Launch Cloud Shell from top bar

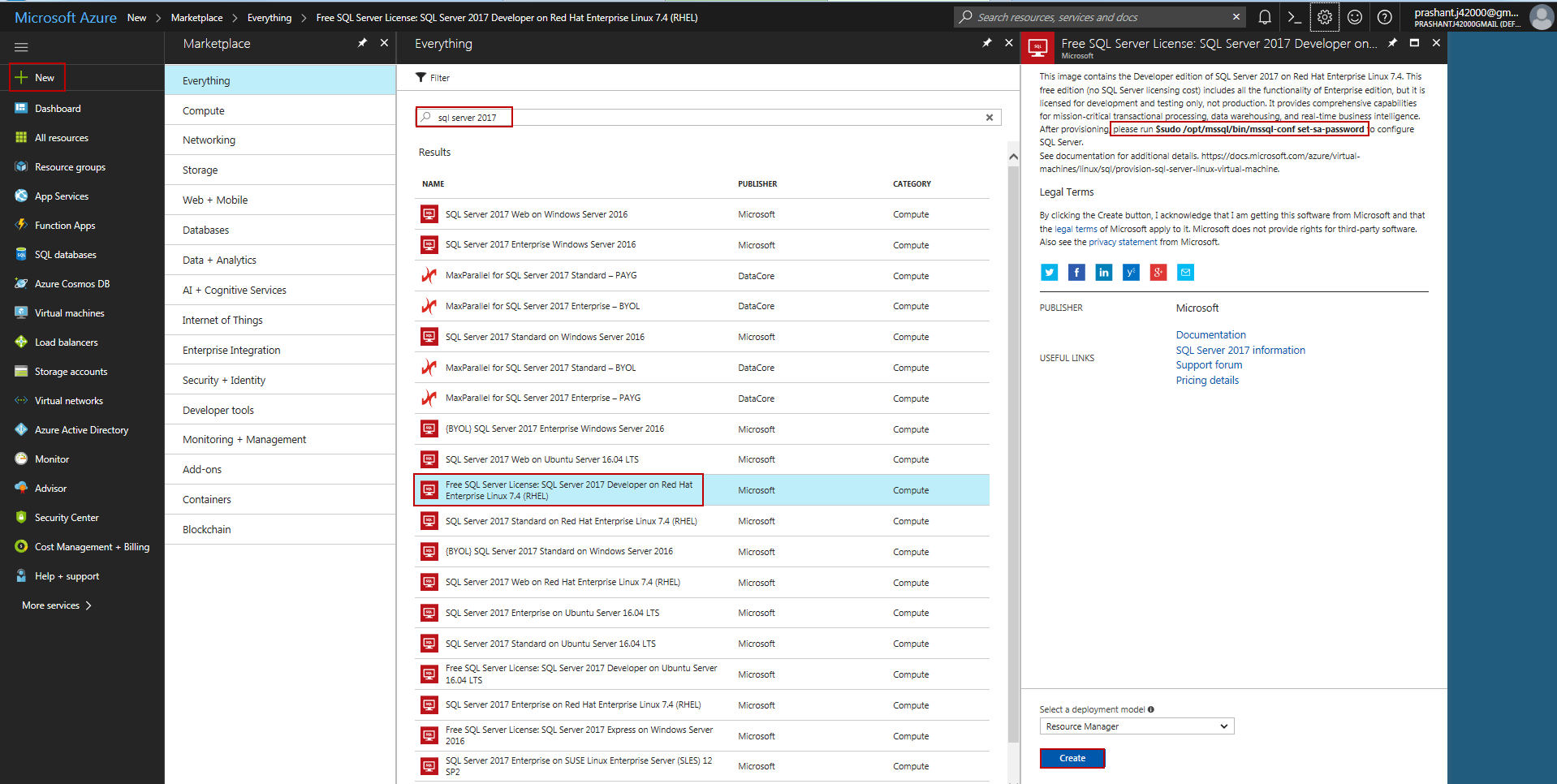click(x=1294, y=17)
